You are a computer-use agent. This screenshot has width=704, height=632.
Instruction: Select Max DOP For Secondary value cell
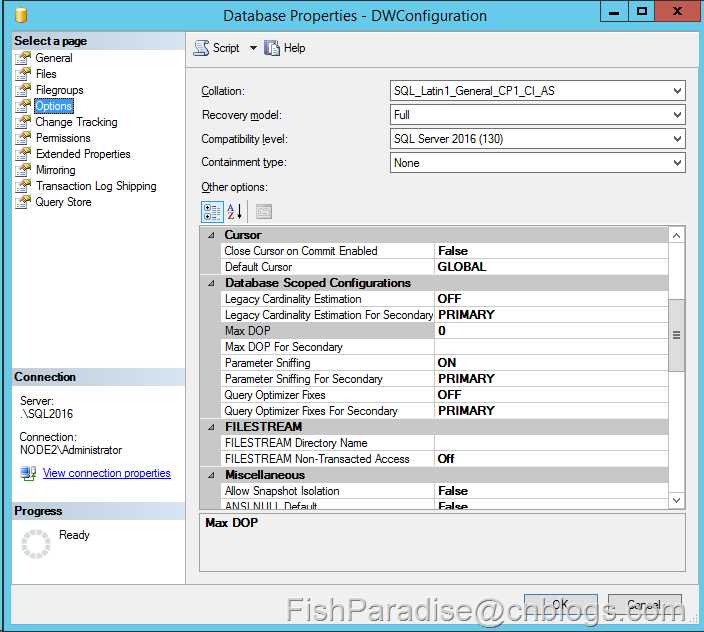coord(551,347)
